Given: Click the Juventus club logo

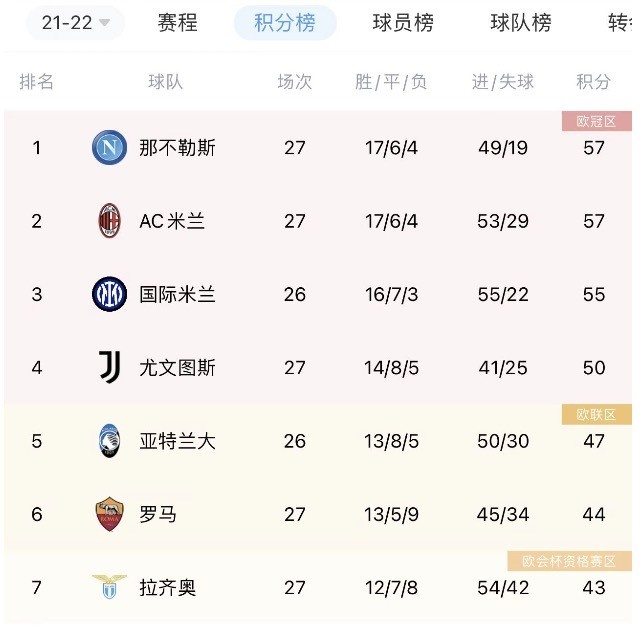Looking at the screenshot, I should pos(110,367).
